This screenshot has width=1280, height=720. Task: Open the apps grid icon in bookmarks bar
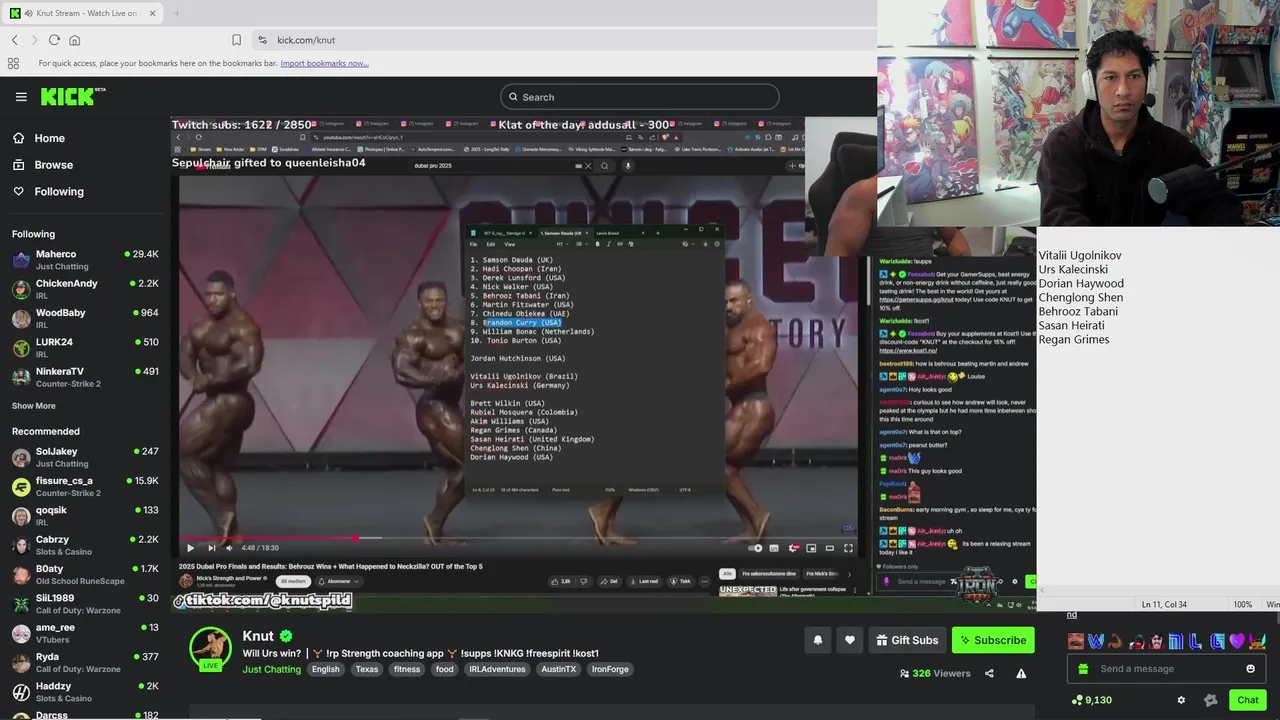click(13, 63)
